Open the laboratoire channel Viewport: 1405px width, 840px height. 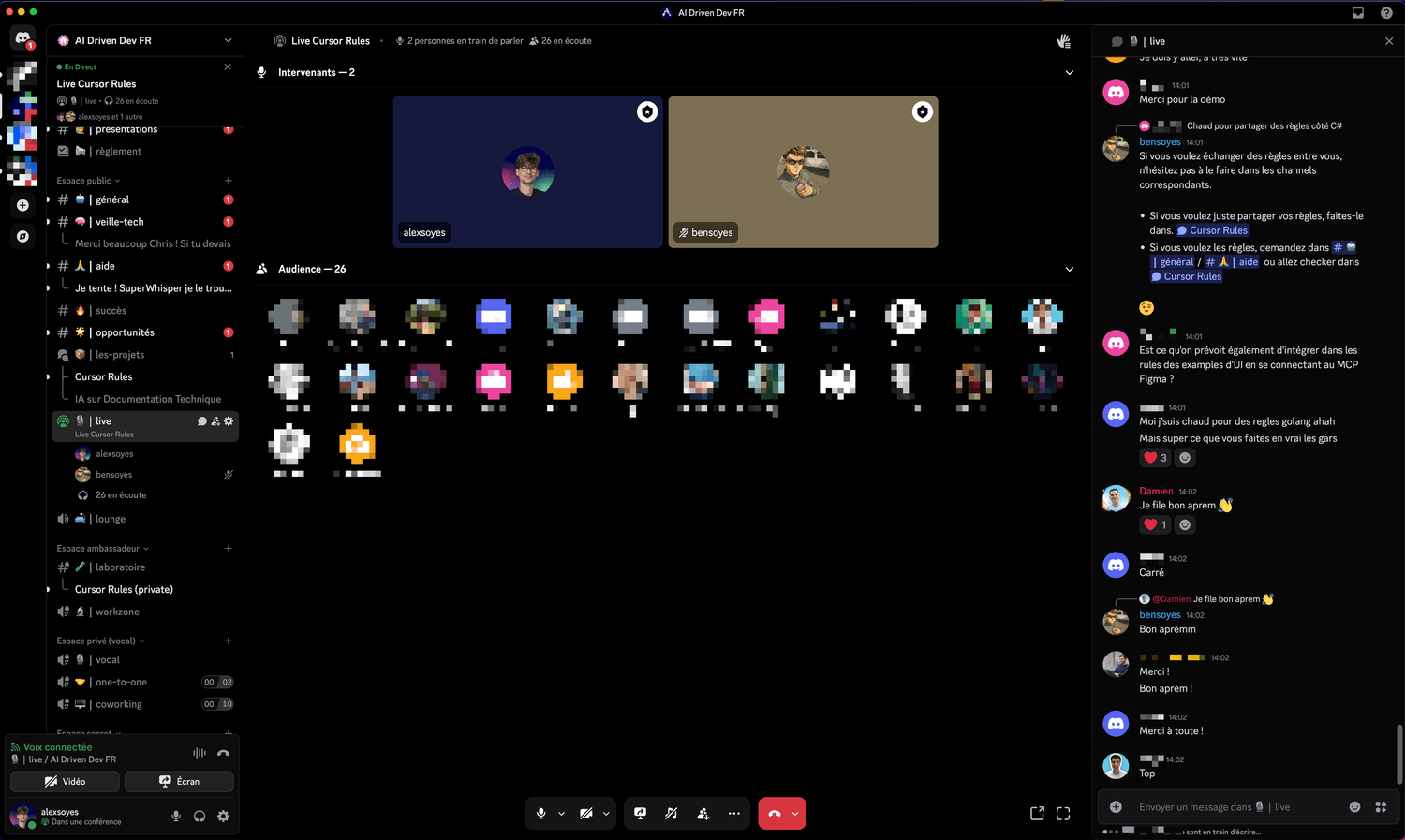coord(145,567)
